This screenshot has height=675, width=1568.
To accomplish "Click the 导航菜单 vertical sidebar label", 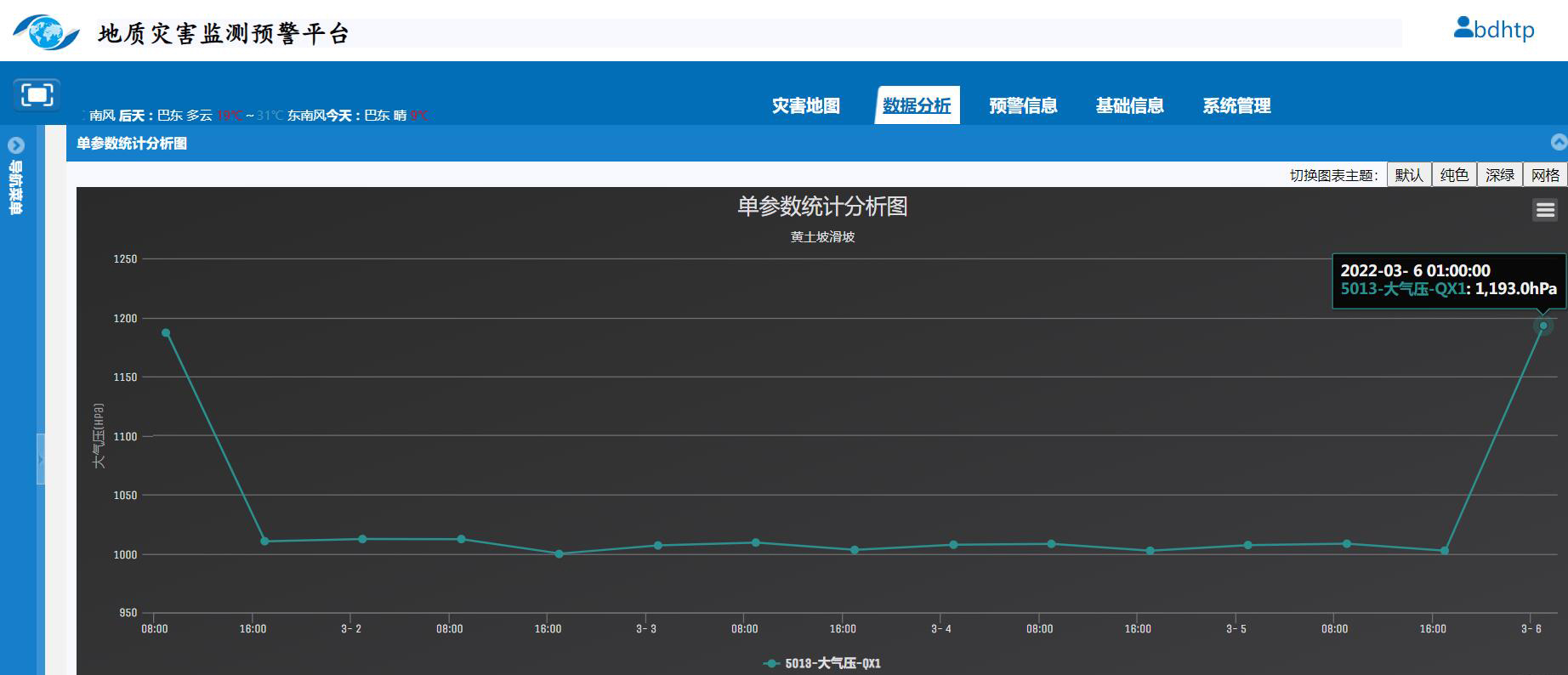I will 16,187.
